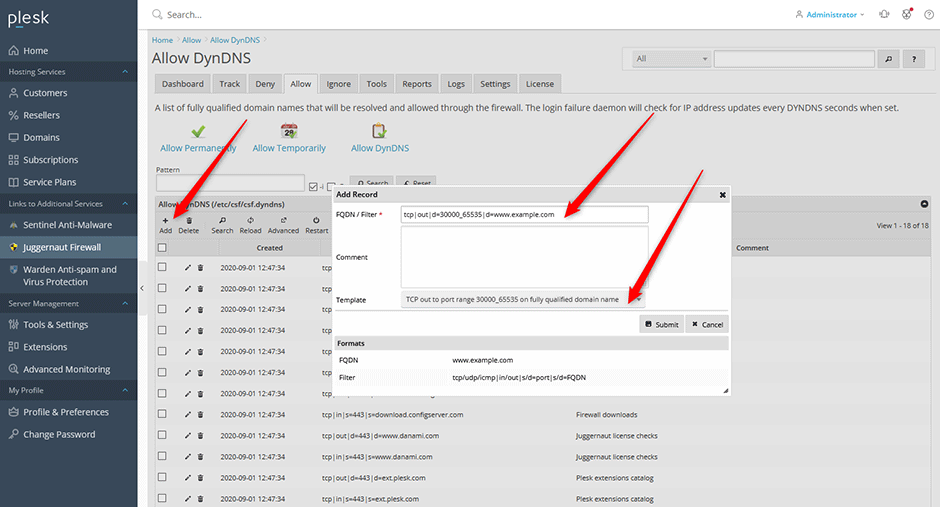Switch to the Ignore tab
Viewport: 940px width, 507px height.
(339, 84)
